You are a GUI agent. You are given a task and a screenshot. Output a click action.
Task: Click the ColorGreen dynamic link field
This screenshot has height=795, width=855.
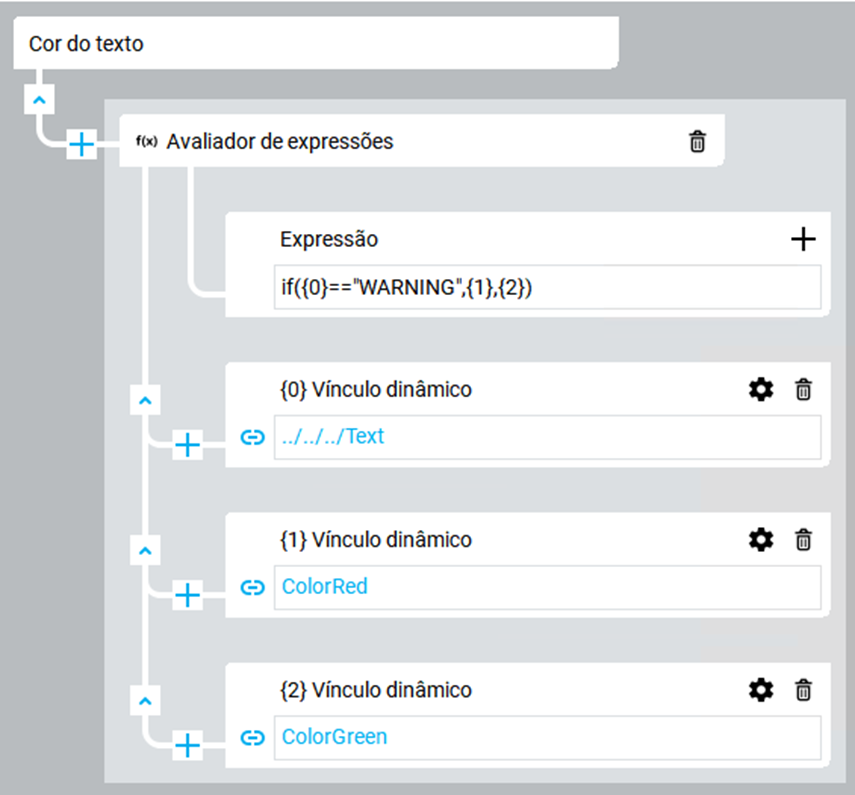point(547,738)
